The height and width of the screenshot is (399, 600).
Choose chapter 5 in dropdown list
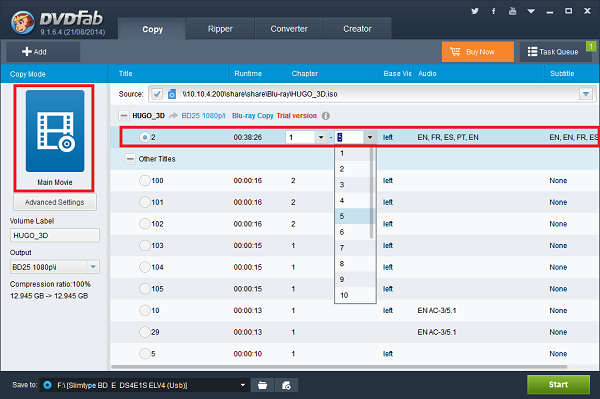pos(353,216)
